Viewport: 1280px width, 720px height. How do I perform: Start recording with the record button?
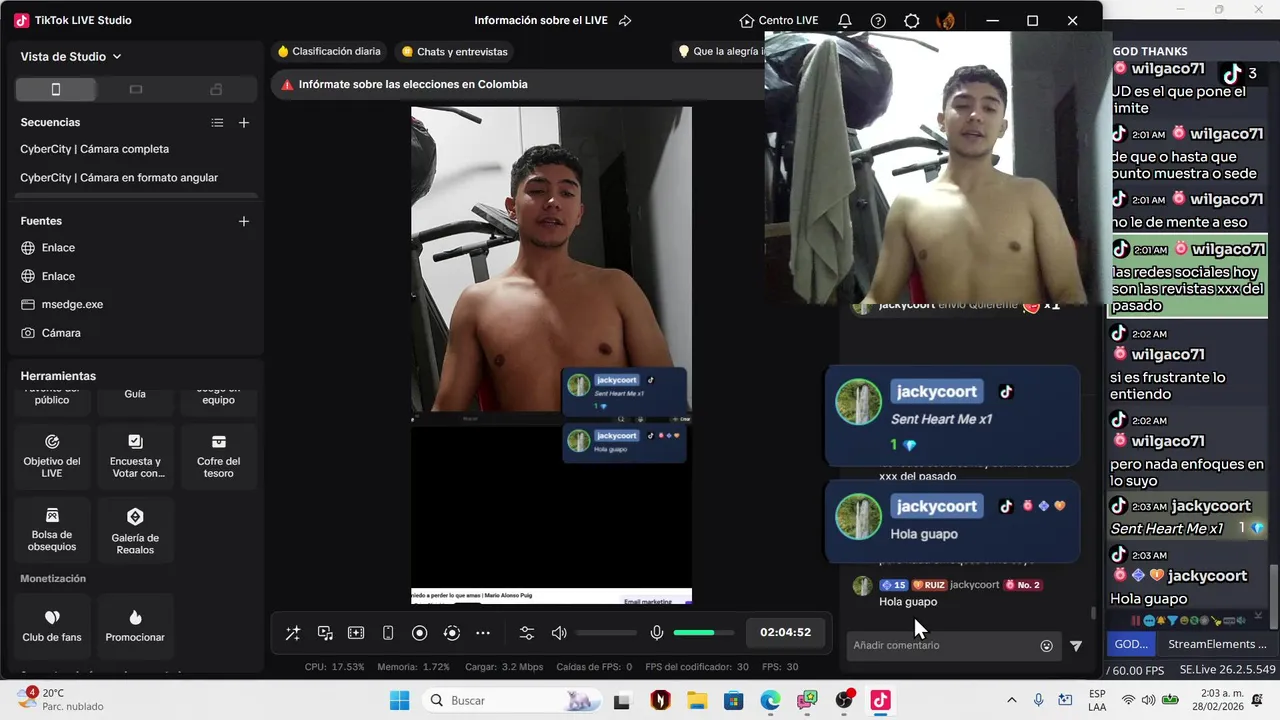[x=420, y=633]
